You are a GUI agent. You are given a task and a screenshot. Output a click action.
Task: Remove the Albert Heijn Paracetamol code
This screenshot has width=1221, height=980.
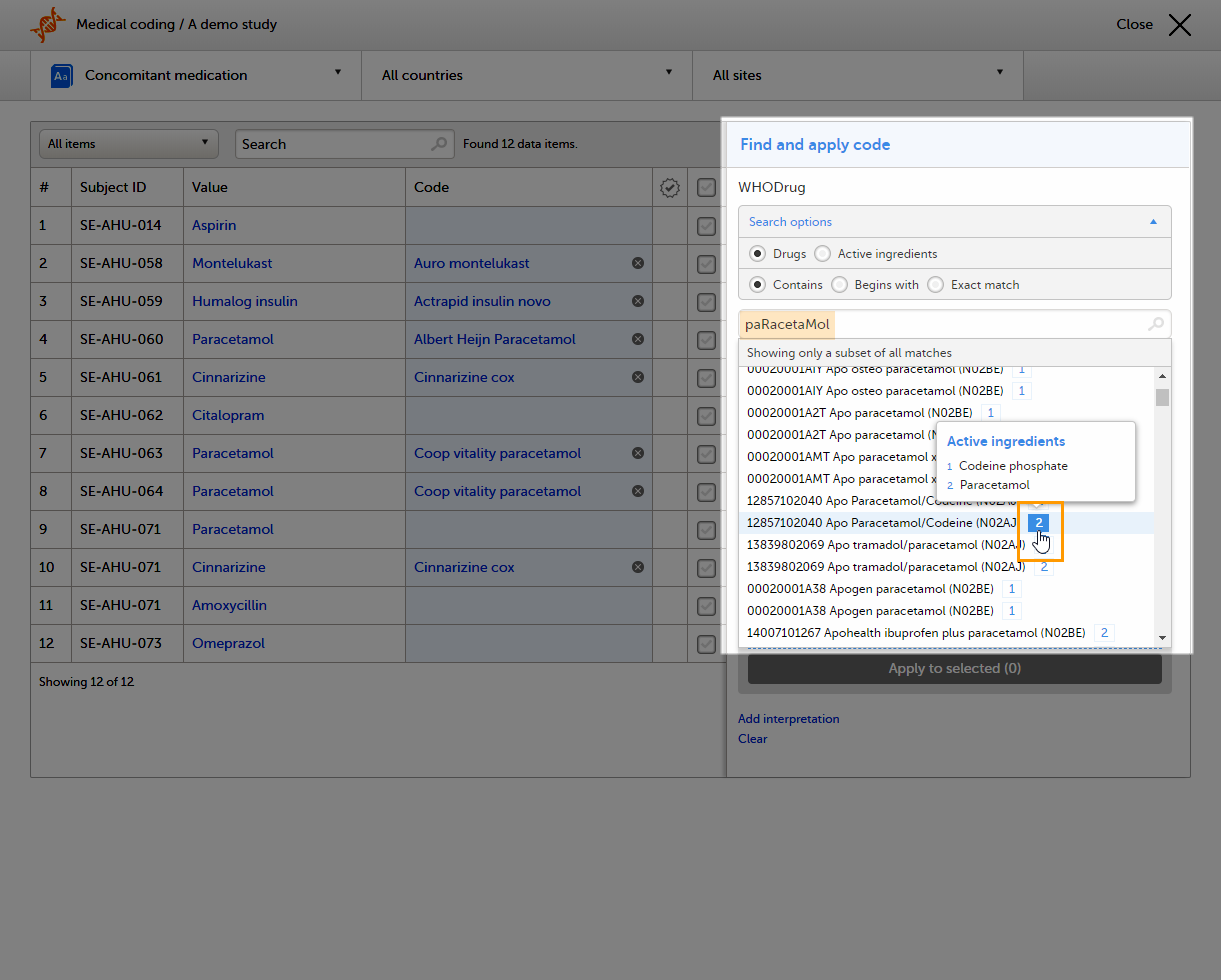pos(637,339)
